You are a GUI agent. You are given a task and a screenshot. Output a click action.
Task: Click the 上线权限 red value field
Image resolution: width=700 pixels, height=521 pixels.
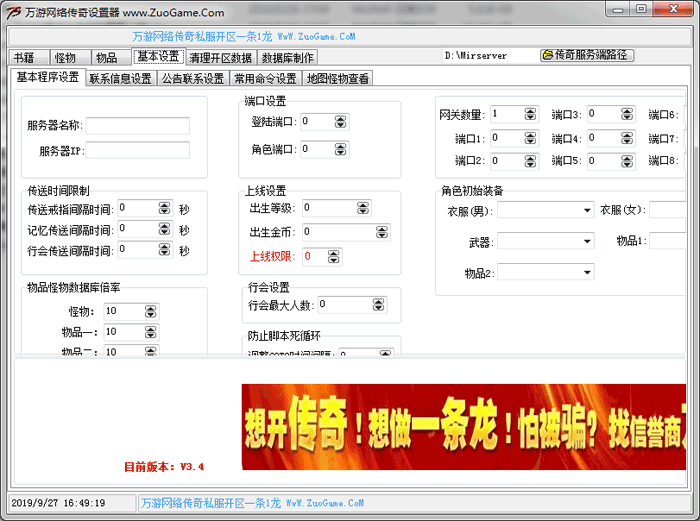[315, 257]
